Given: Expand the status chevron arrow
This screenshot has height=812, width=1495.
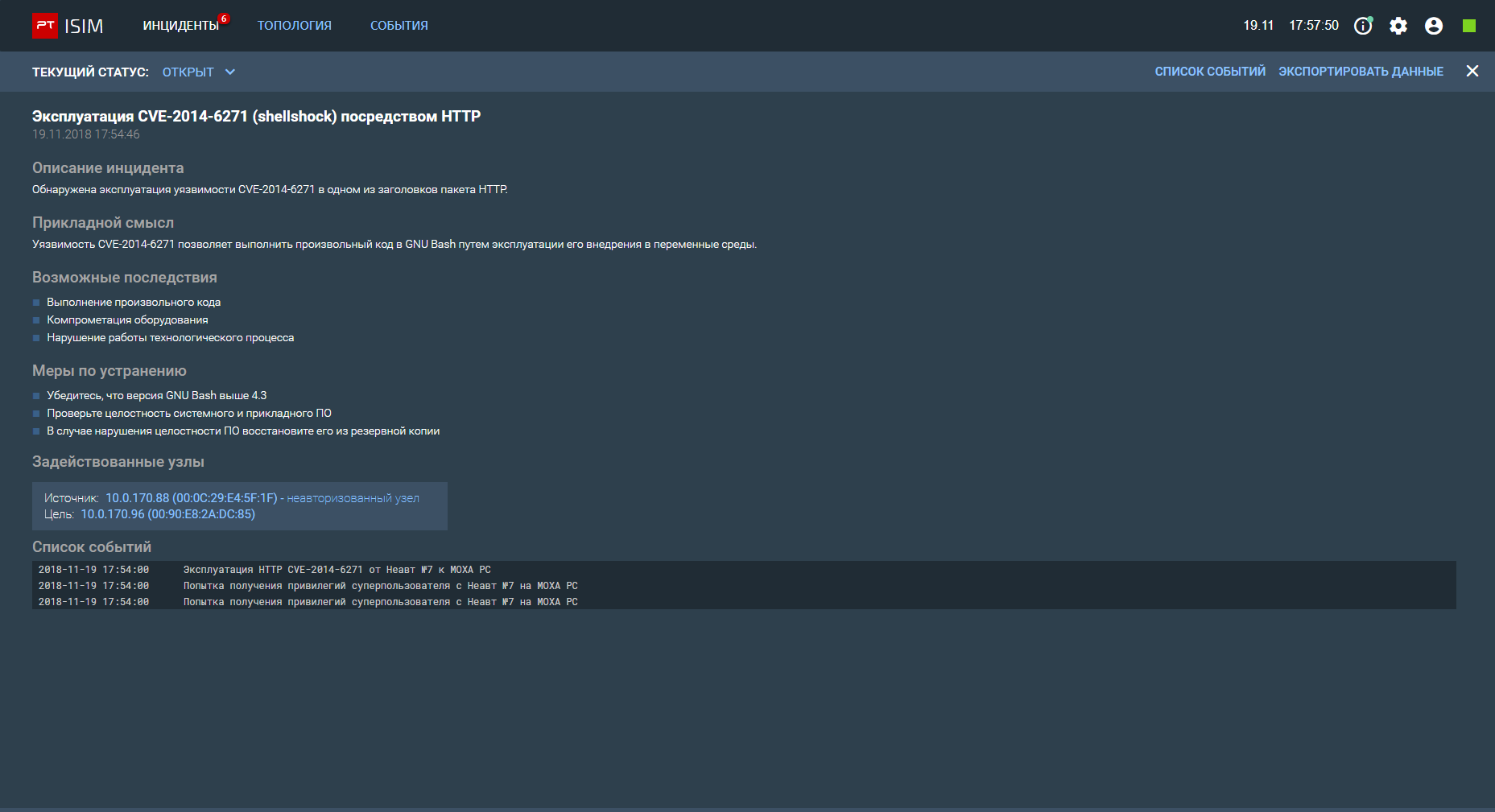Looking at the screenshot, I should point(230,72).
